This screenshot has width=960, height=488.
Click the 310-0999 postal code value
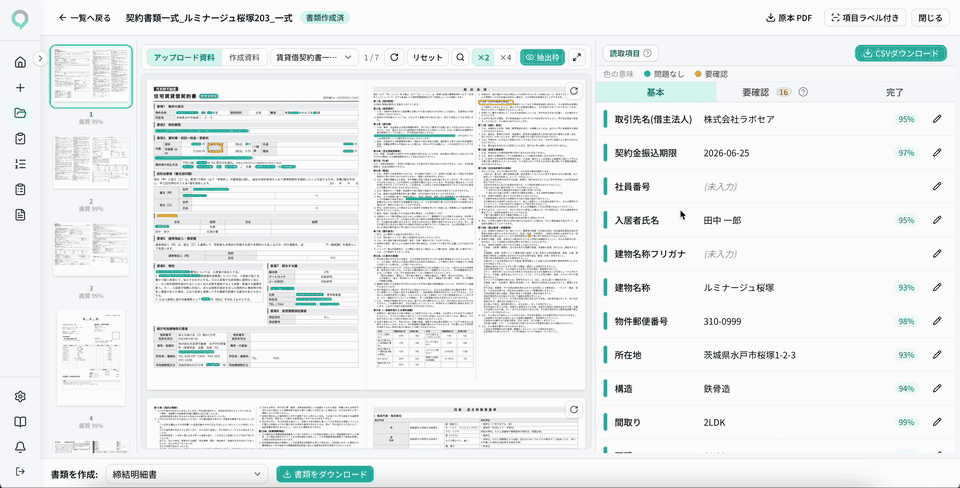(x=722, y=321)
